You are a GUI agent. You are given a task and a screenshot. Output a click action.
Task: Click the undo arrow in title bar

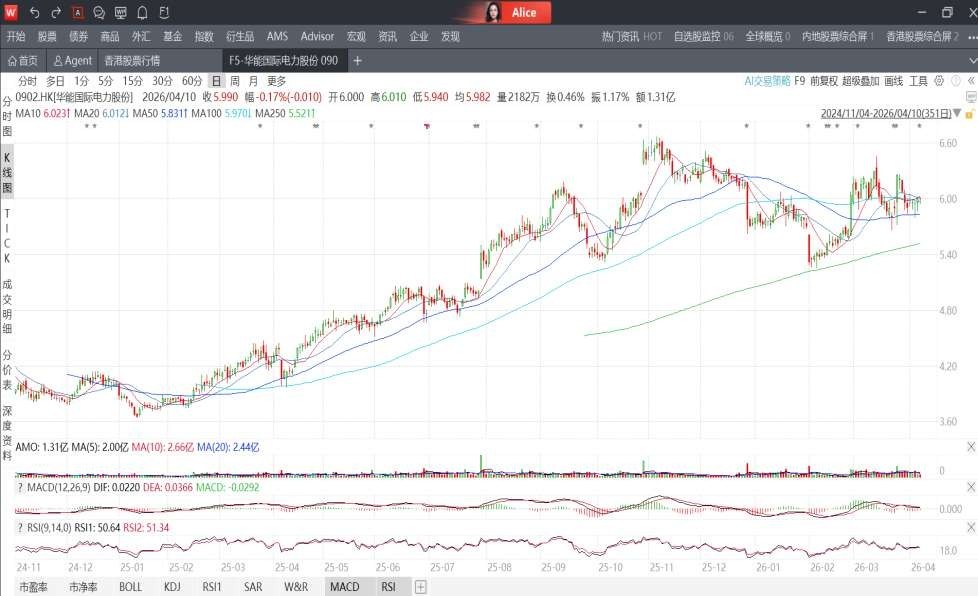pos(35,13)
